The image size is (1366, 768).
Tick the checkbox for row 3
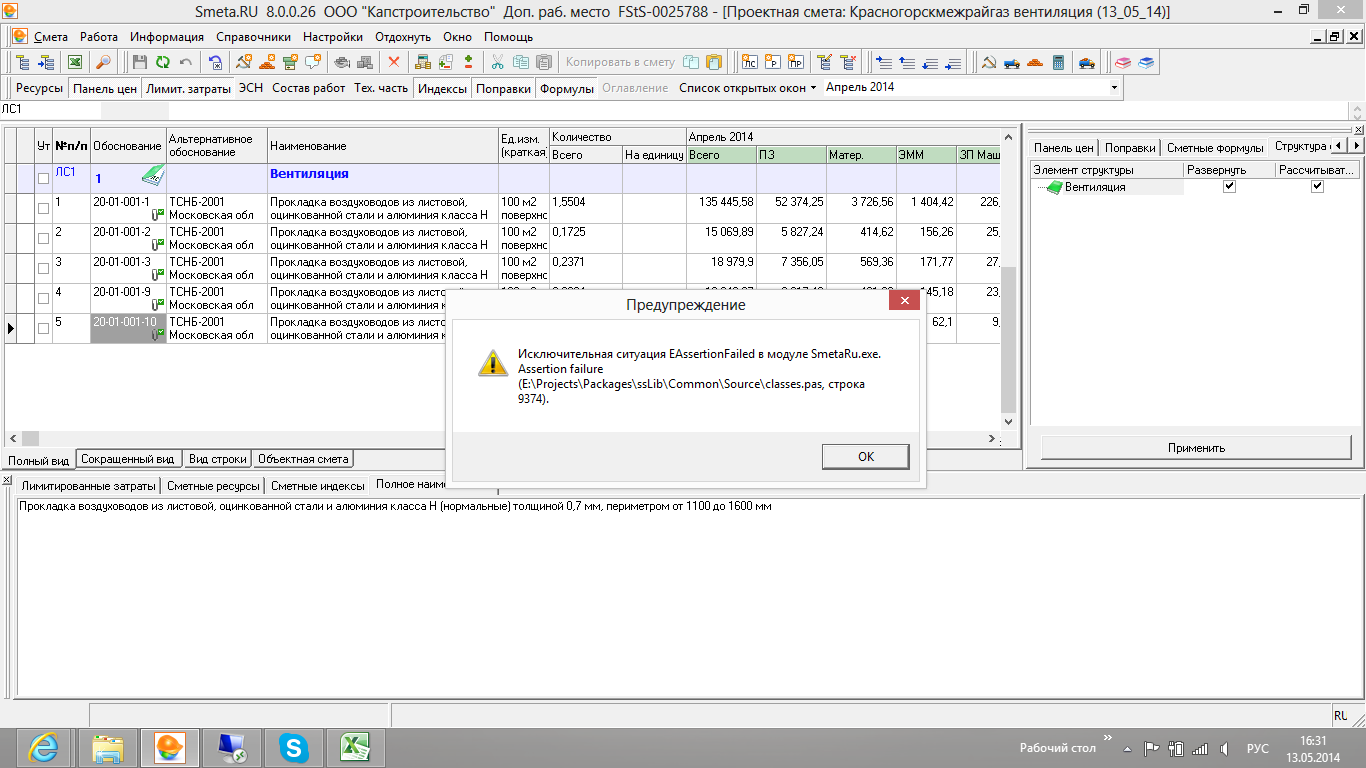point(43,269)
